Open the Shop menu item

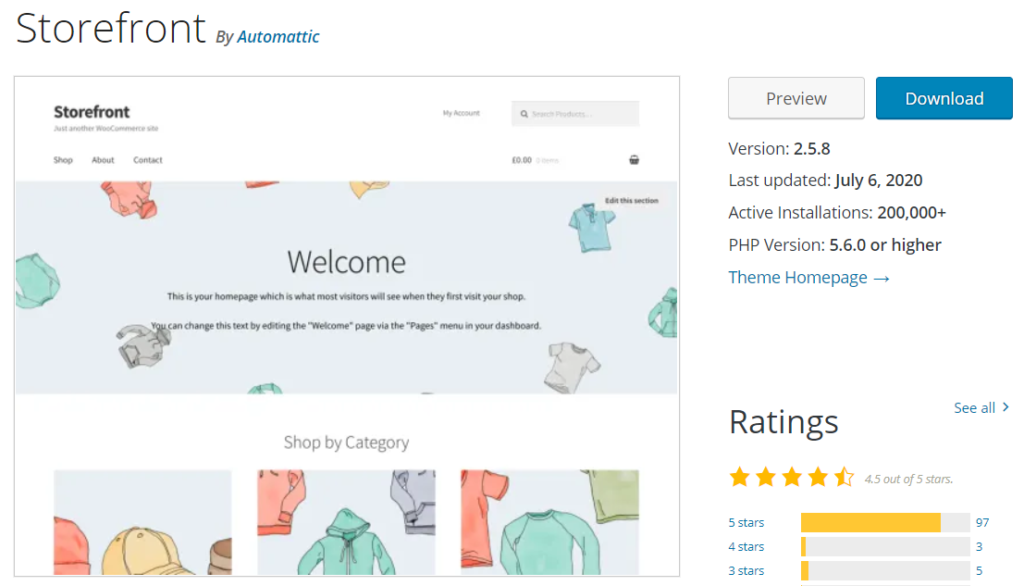(x=63, y=159)
